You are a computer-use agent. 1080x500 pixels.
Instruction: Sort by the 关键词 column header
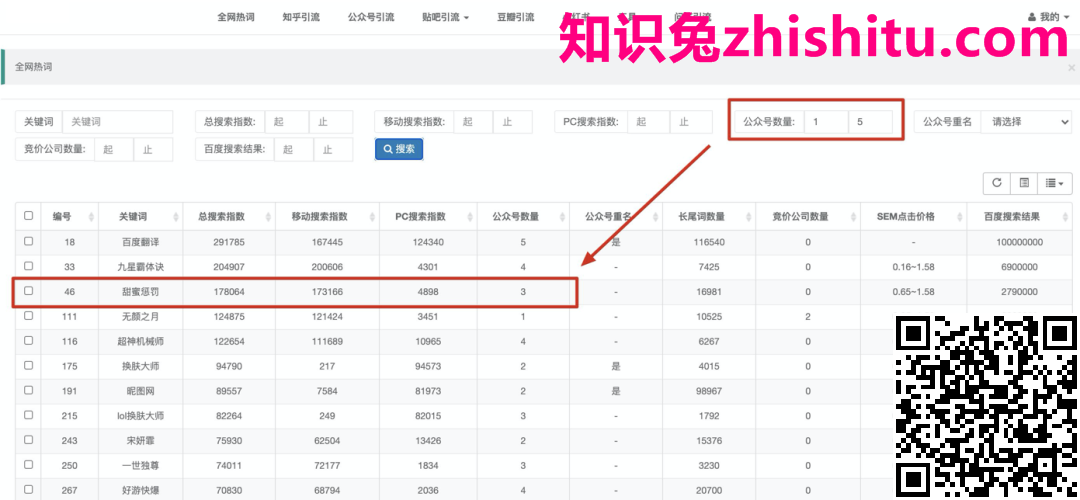pos(141,216)
